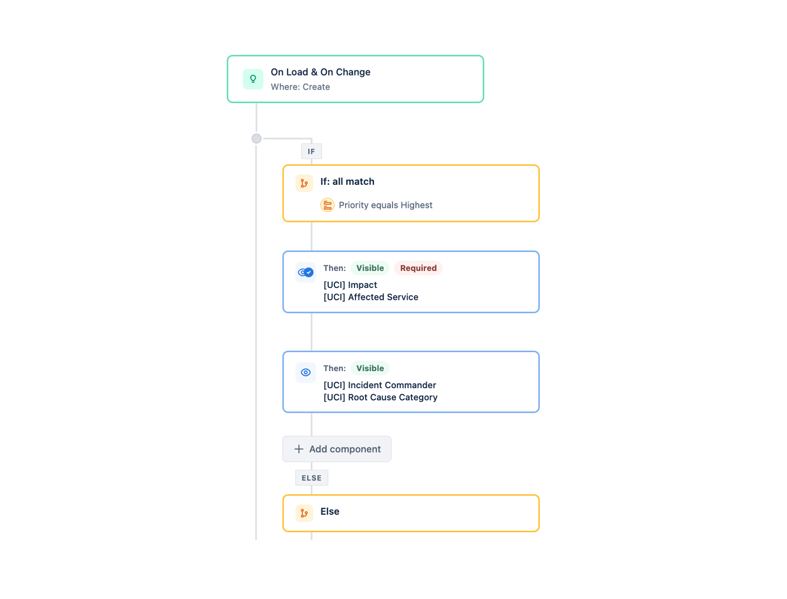Select the On Load & On Change trigger title
This screenshot has width=787, height=599.
[x=320, y=72]
